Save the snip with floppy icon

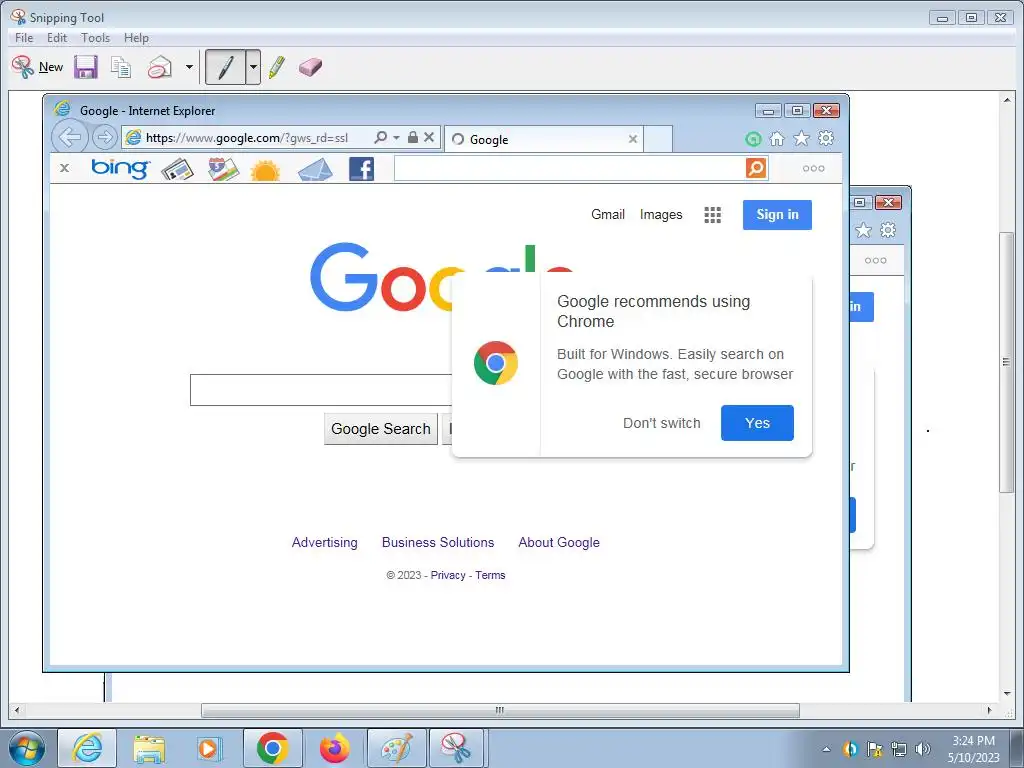coord(86,67)
